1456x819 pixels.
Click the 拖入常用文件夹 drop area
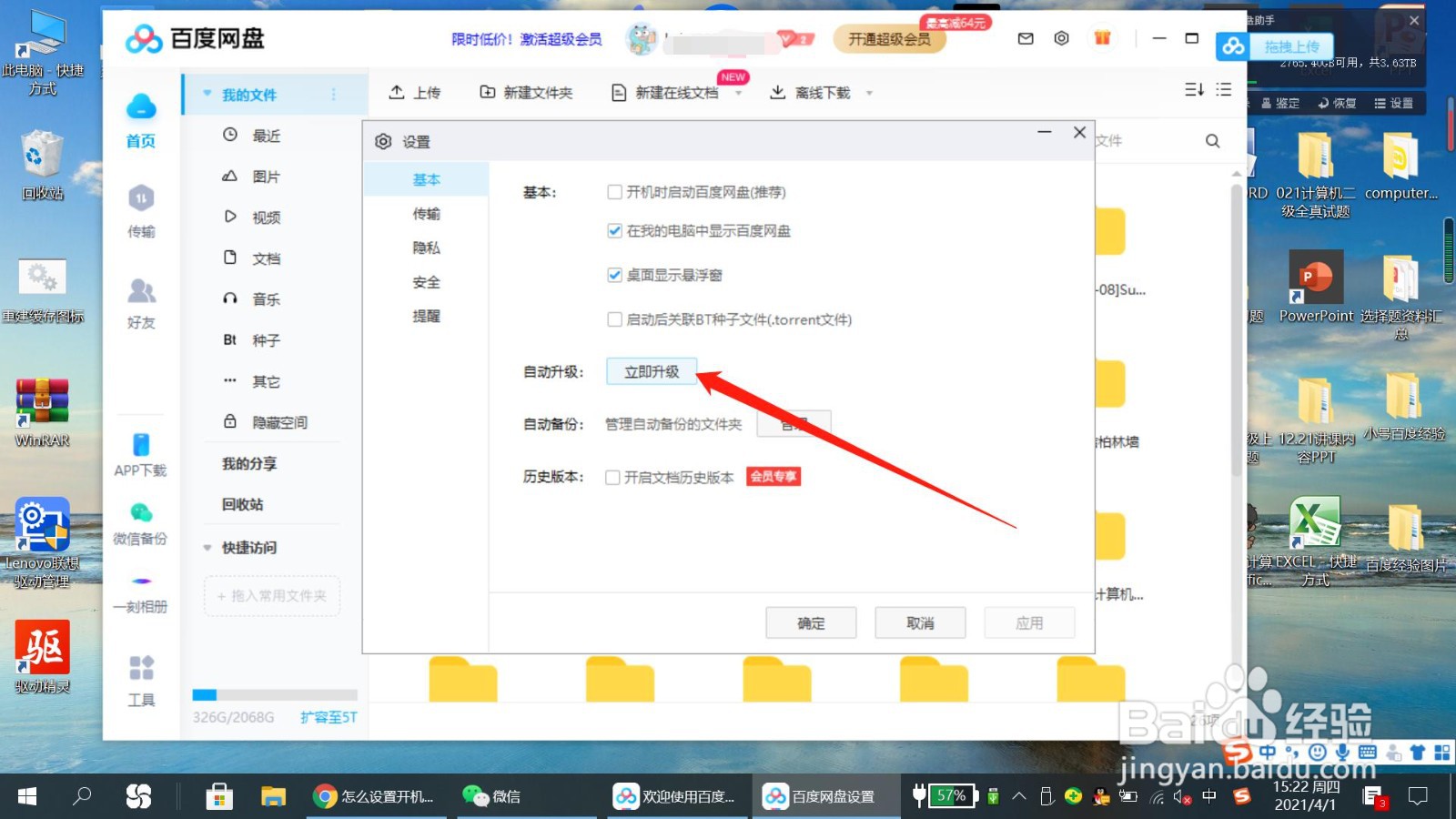(x=272, y=596)
